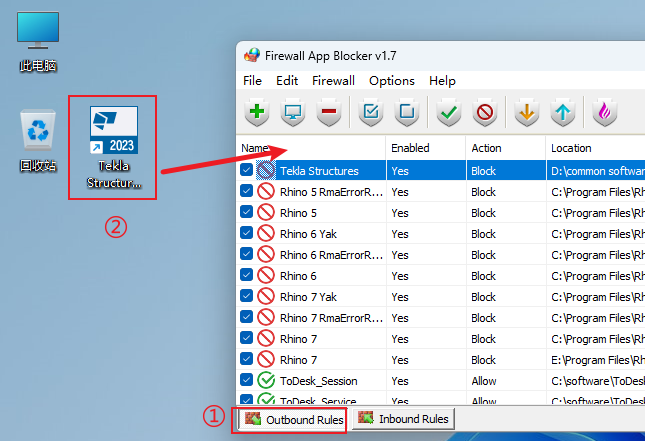
Task: Click the green allow icon of ToDesk_Session
Action: [266, 380]
